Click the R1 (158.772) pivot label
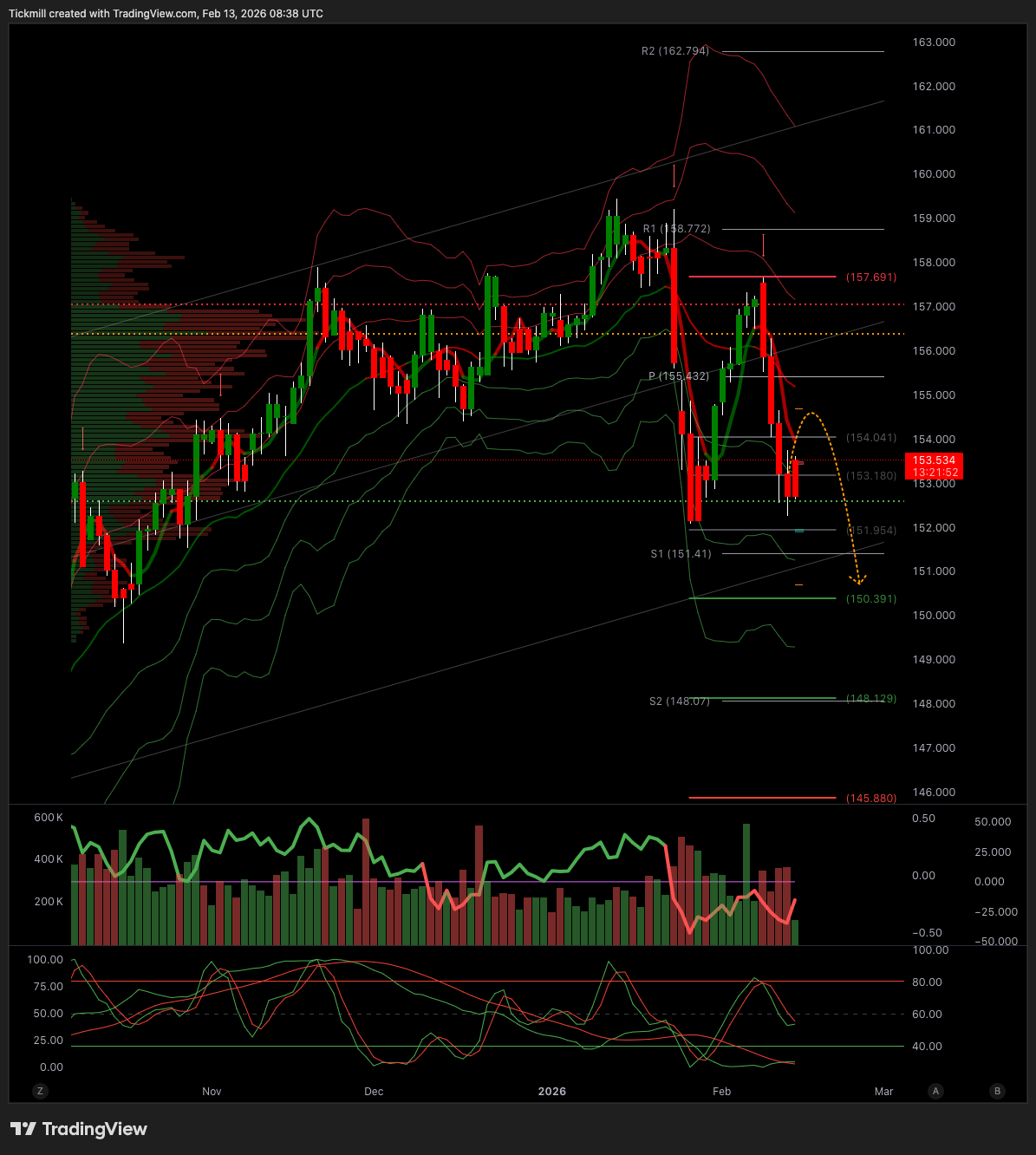 click(676, 229)
